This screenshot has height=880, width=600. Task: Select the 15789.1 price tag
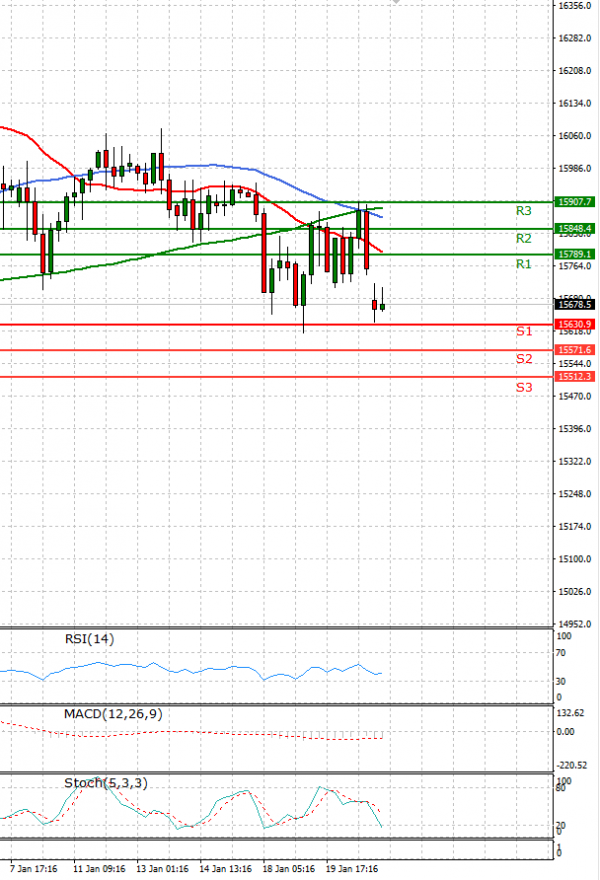coord(575,254)
